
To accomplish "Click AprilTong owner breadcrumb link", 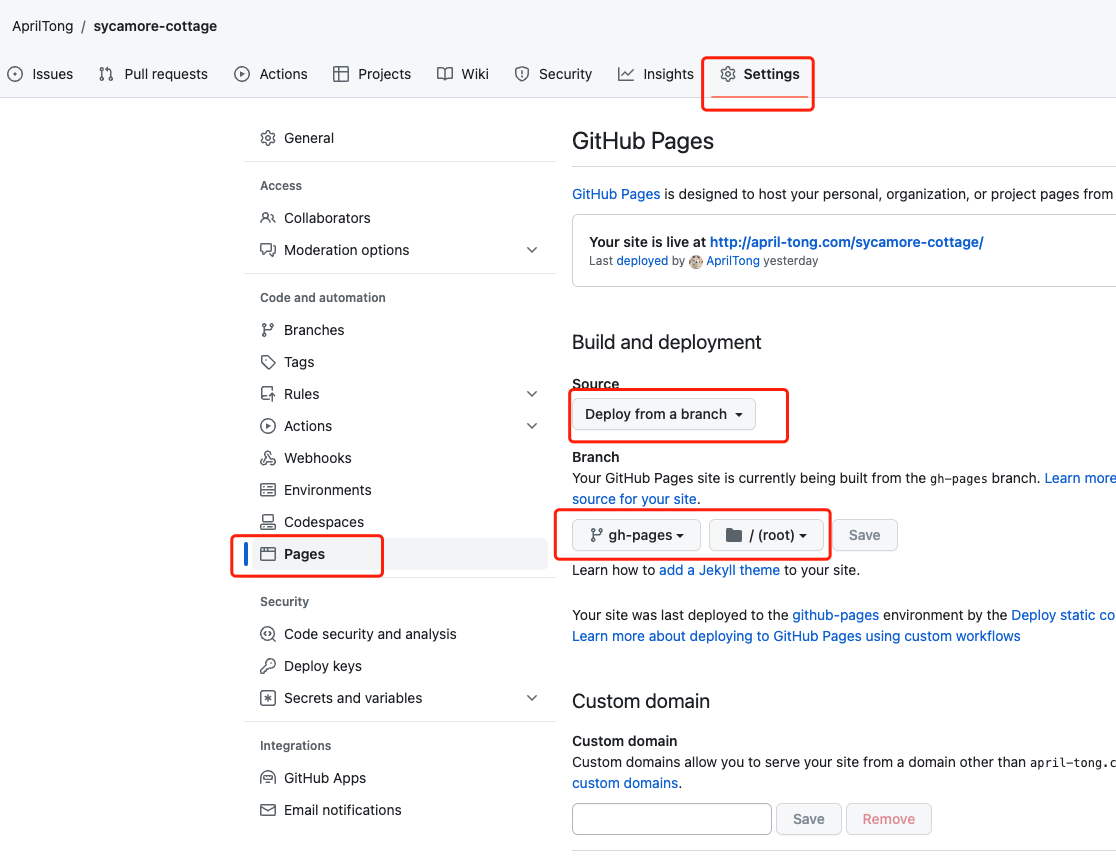I will click(x=43, y=26).
